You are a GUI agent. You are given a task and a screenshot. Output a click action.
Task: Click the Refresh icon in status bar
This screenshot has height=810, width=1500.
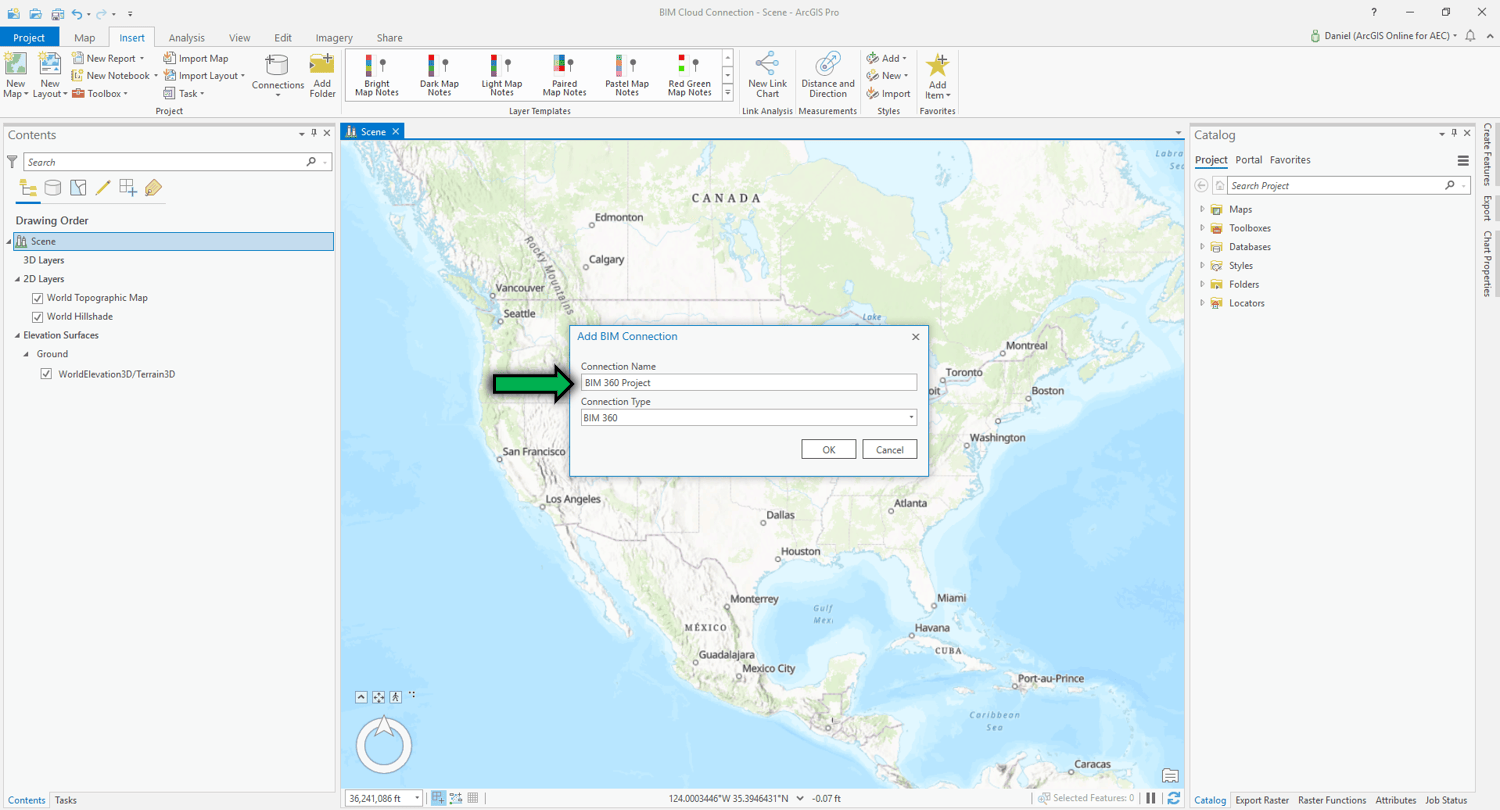pos(1174,798)
